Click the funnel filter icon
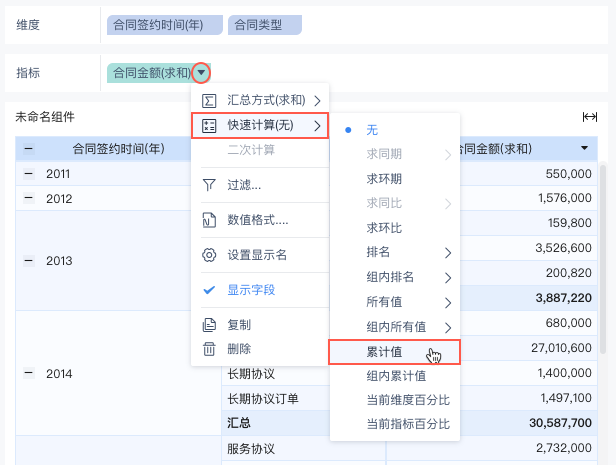Image resolution: width=616 pixels, height=465 pixels. (209, 185)
